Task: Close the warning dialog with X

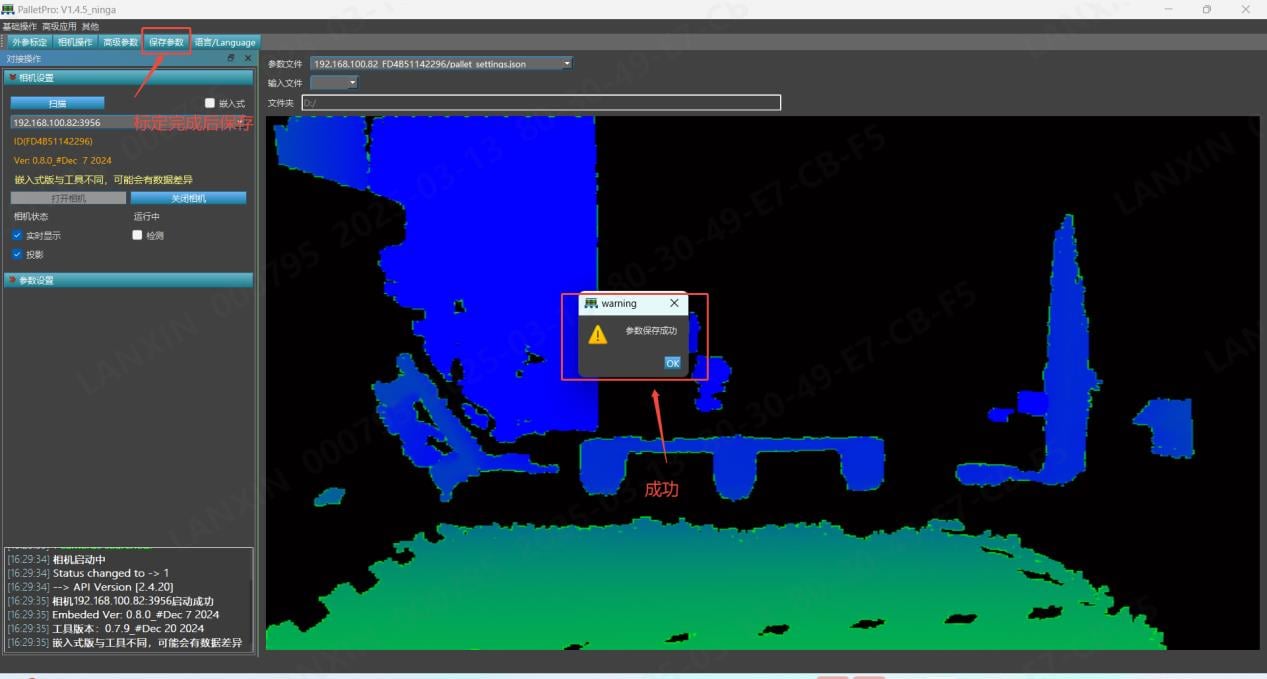Action: tap(674, 303)
